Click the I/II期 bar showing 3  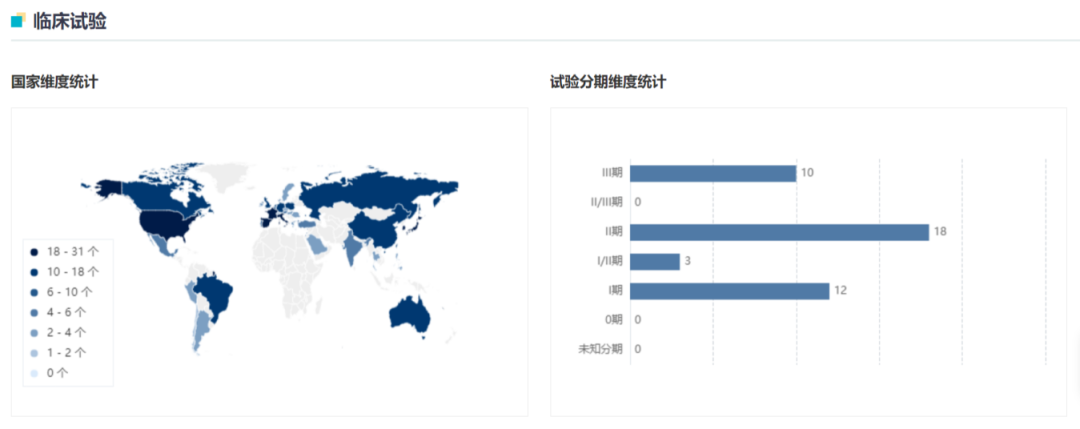655,261
